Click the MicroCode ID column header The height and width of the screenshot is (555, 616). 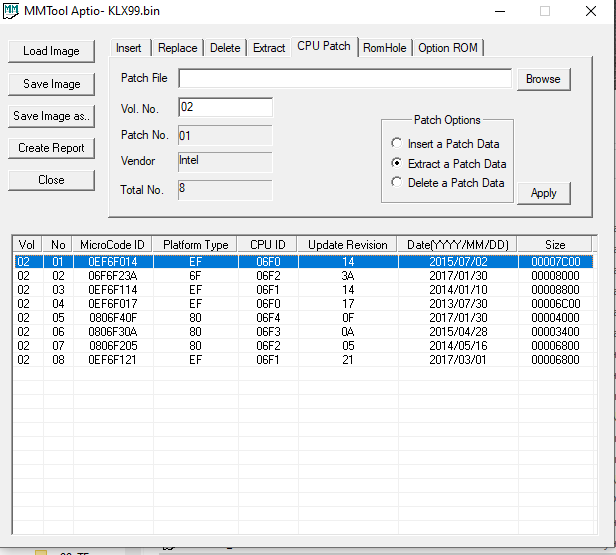click(x=112, y=245)
